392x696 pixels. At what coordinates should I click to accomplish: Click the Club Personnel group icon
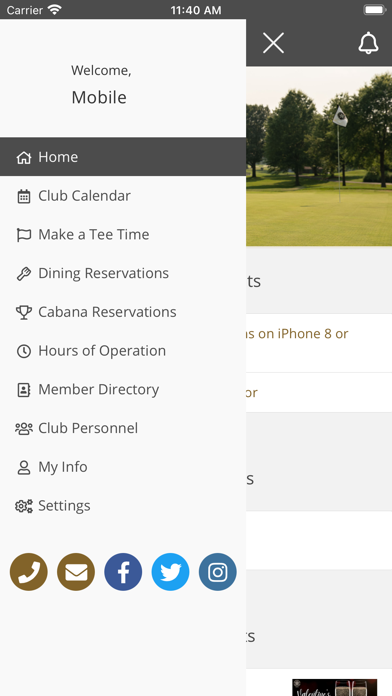tap(24, 428)
